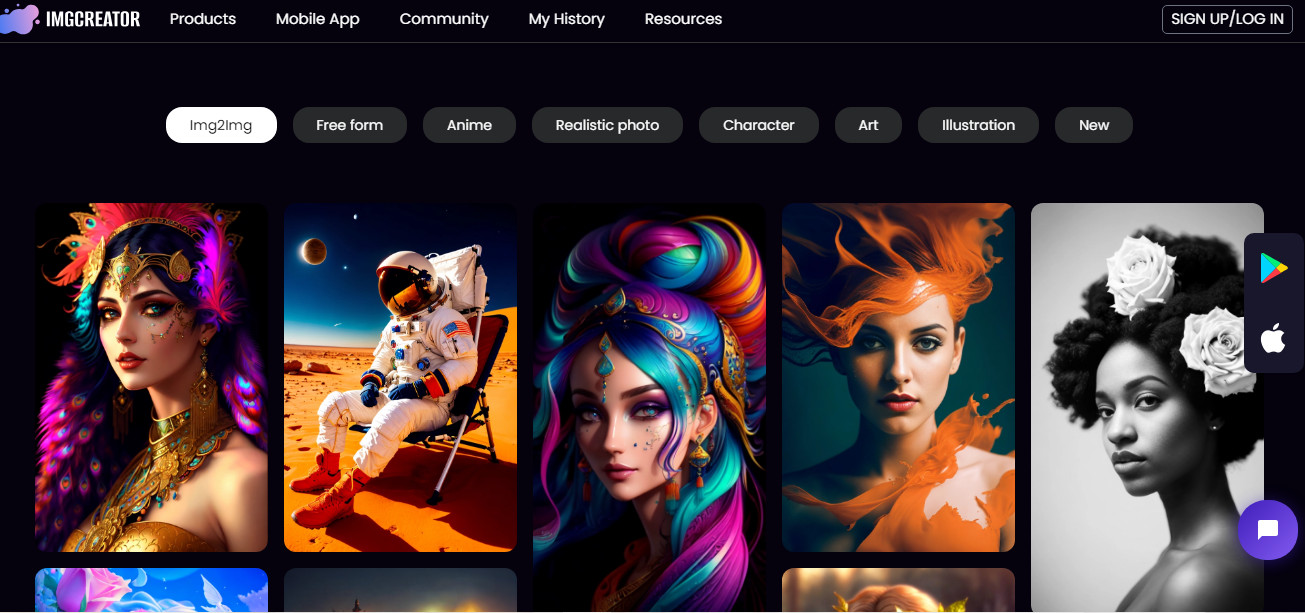Open the purple chat bubble widget

coord(1267,530)
